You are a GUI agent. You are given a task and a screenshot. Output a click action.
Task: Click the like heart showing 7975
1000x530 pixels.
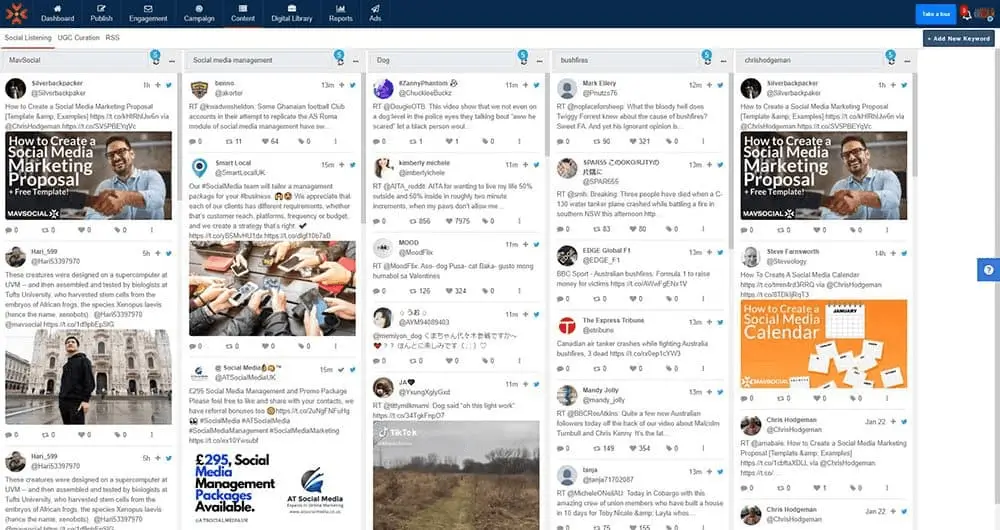[x=449, y=221]
